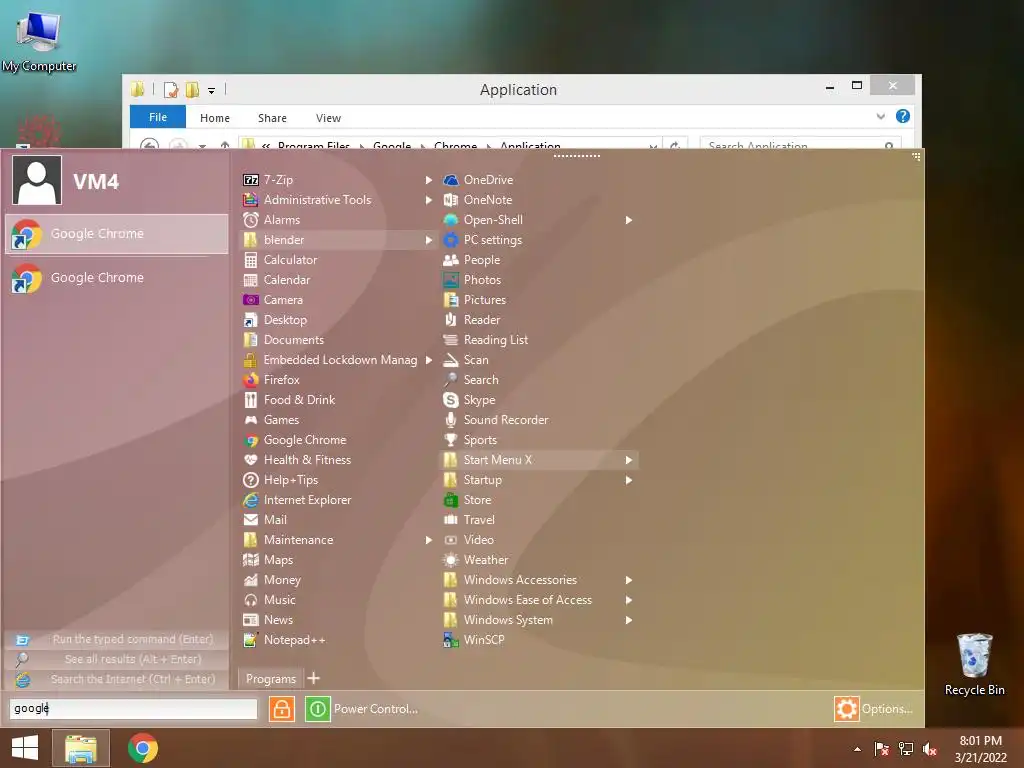Image resolution: width=1024 pixels, height=768 pixels.
Task: Run the typed command entry
Action: click(116, 639)
